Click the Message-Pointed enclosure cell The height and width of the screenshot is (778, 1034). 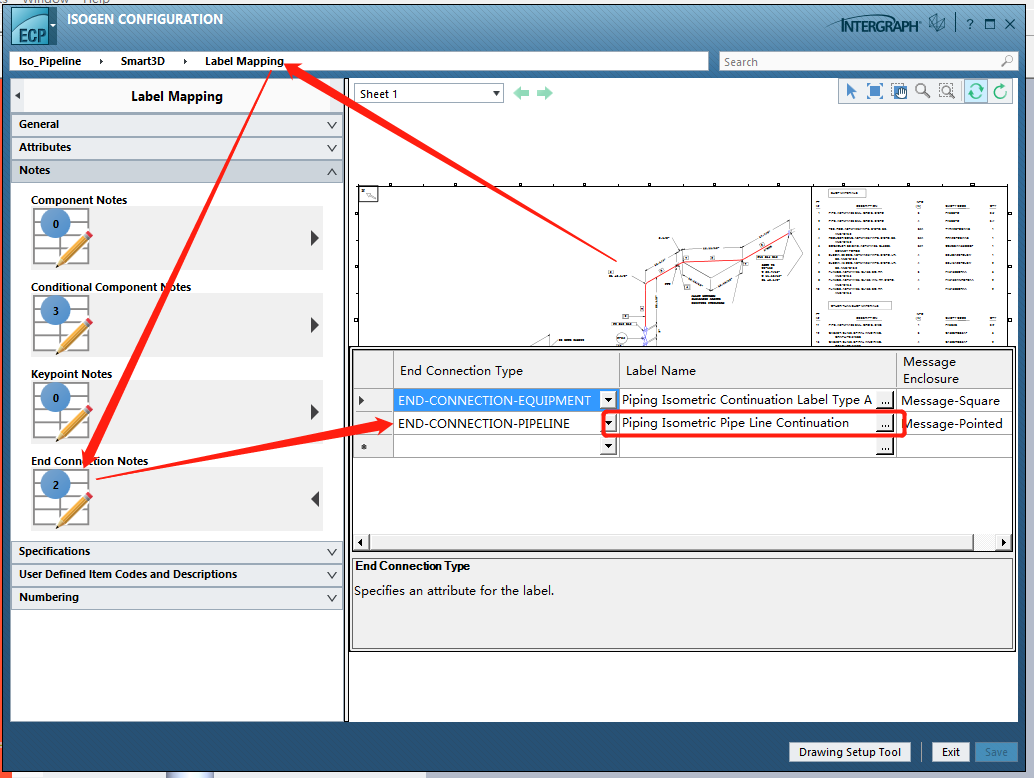point(954,423)
